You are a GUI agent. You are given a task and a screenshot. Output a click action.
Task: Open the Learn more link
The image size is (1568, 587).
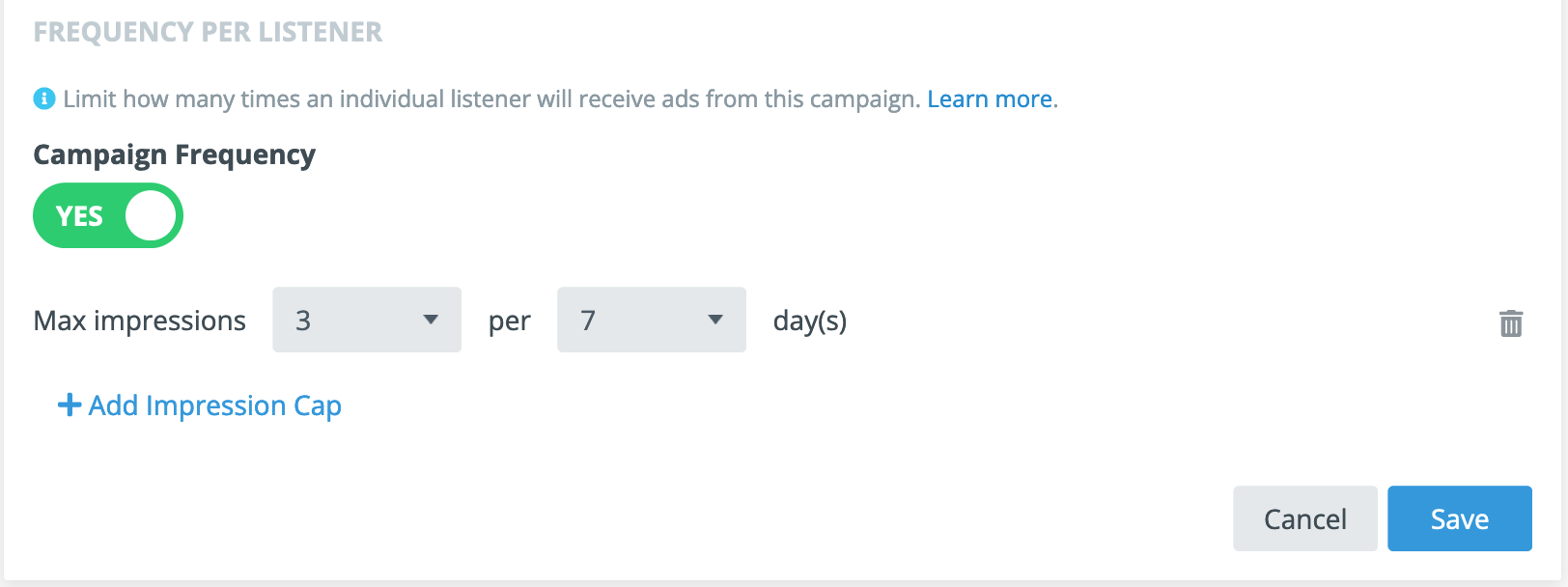[x=990, y=99]
